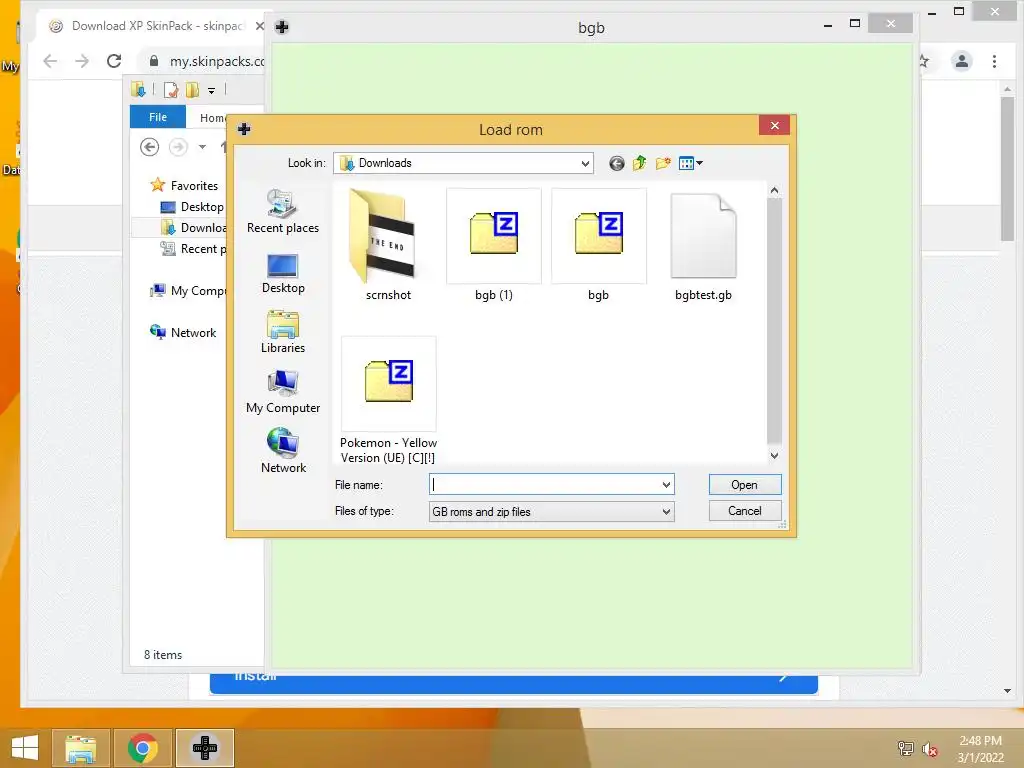Click bgb window system menu icon
1024x768 pixels.
pos(282,27)
